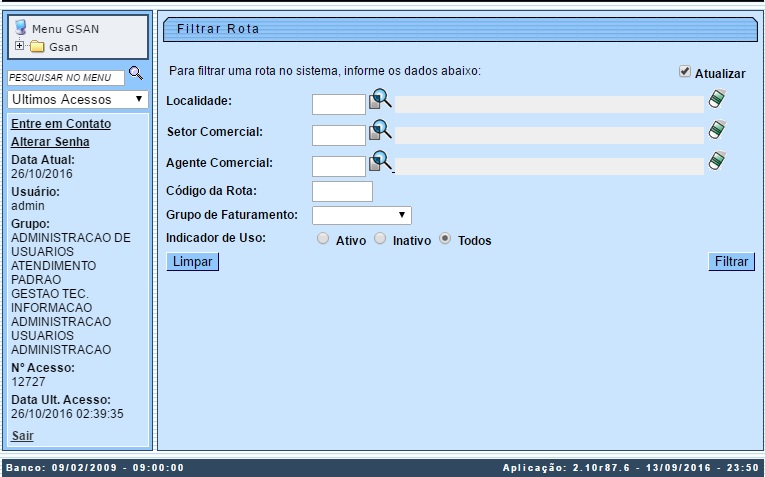Choose the Todos radio option
The height and width of the screenshot is (477, 765).
[445, 239]
